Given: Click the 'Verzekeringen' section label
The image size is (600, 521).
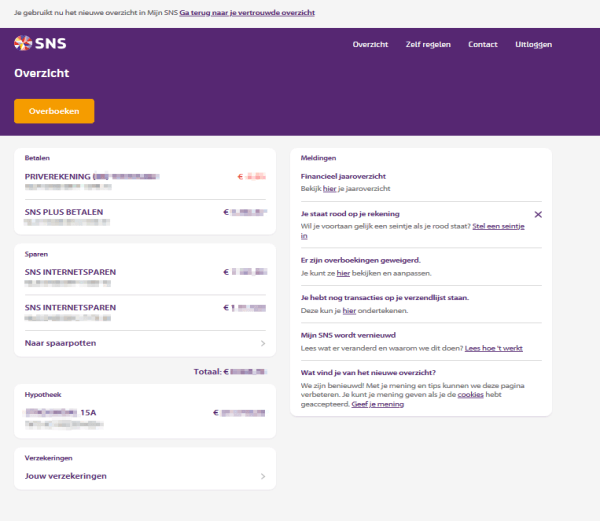Looking at the screenshot, I should coord(49,458).
